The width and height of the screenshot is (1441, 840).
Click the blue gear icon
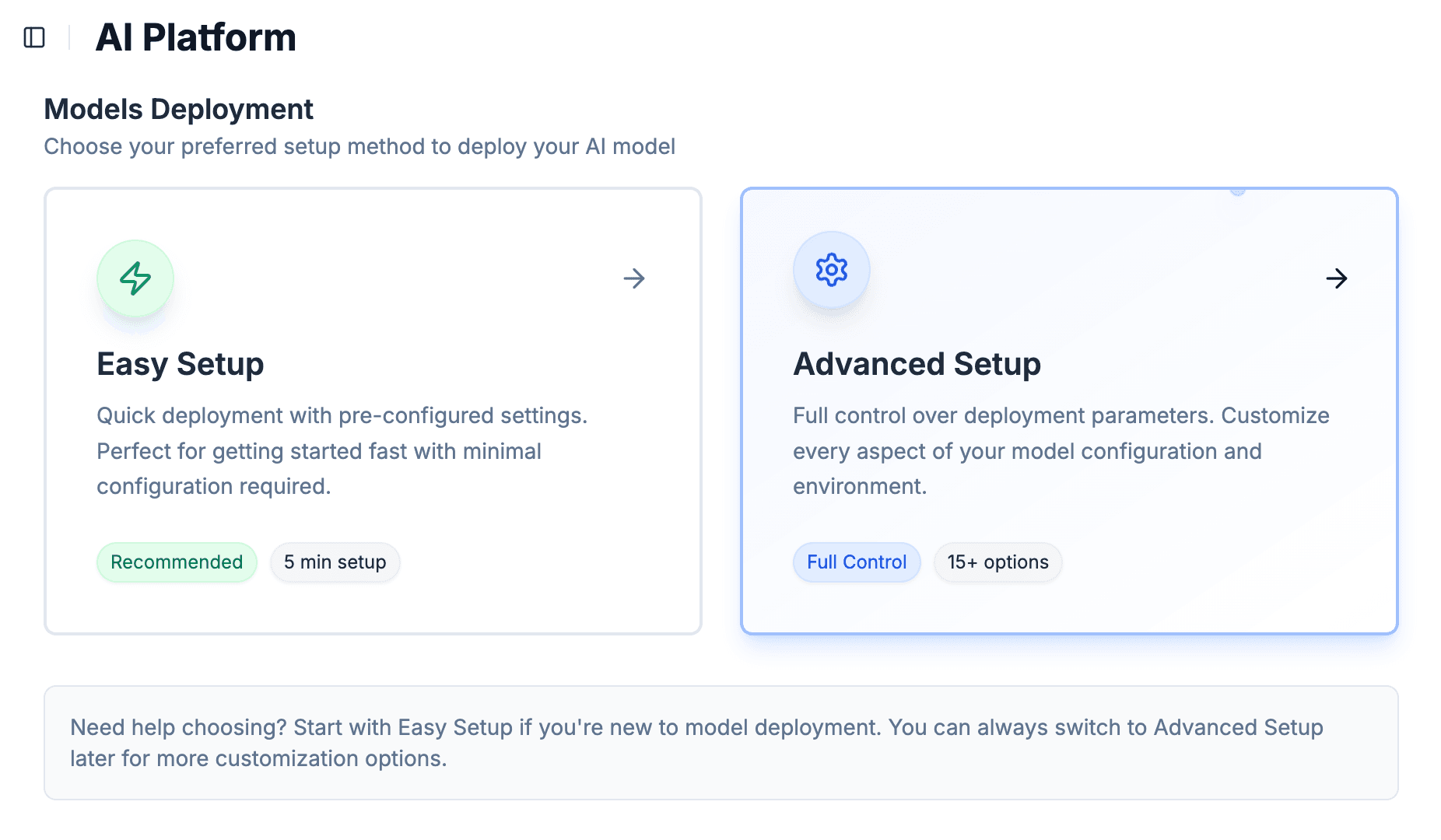point(831,270)
